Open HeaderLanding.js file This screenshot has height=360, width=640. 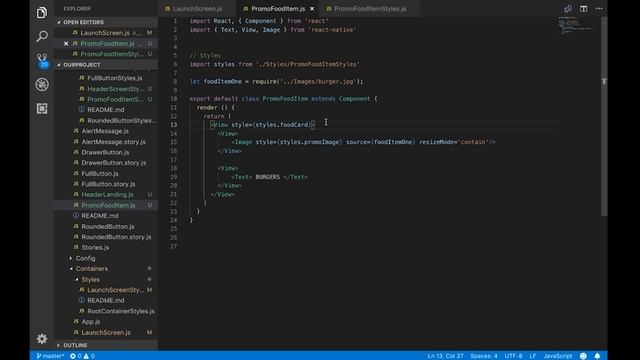click(106, 195)
